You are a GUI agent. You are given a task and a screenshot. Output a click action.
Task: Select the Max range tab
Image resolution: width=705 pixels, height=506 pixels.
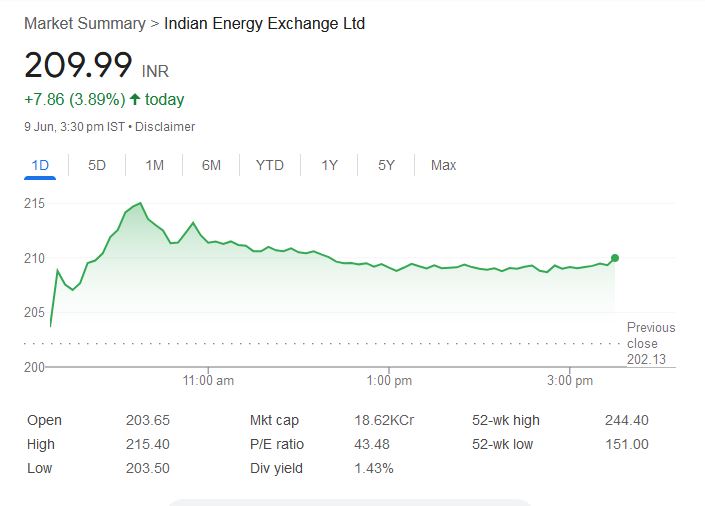click(x=443, y=165)
